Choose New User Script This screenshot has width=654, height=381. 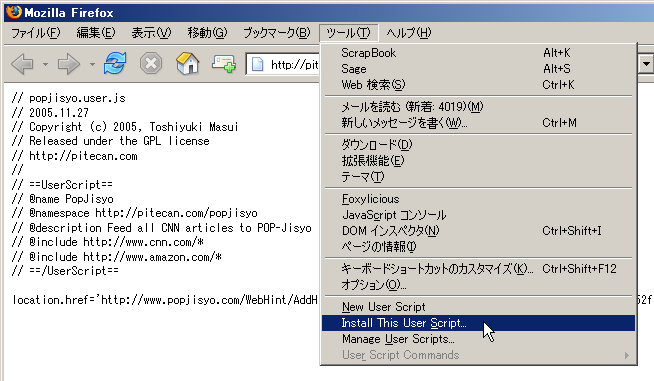(x=478, y=307)
